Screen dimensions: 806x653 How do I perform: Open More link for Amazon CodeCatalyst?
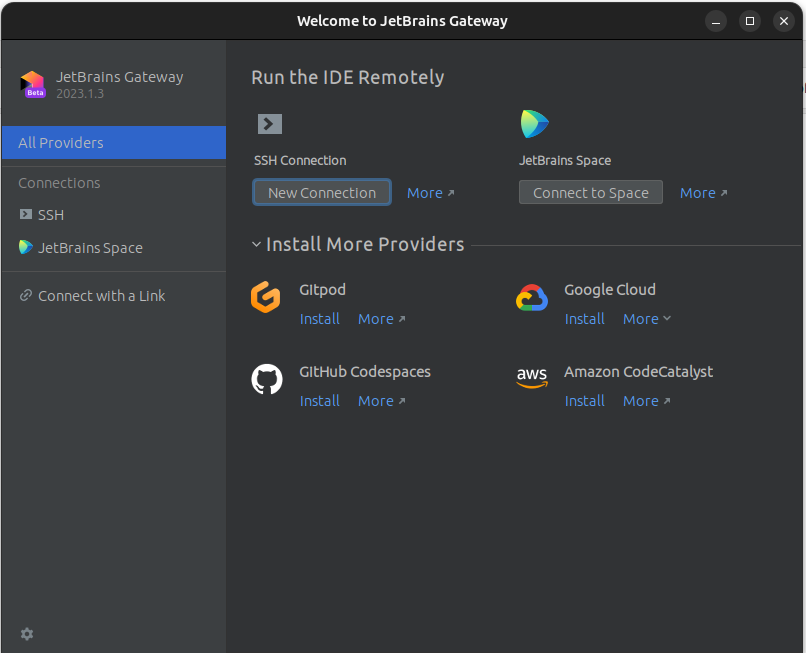tap(647, 401)
